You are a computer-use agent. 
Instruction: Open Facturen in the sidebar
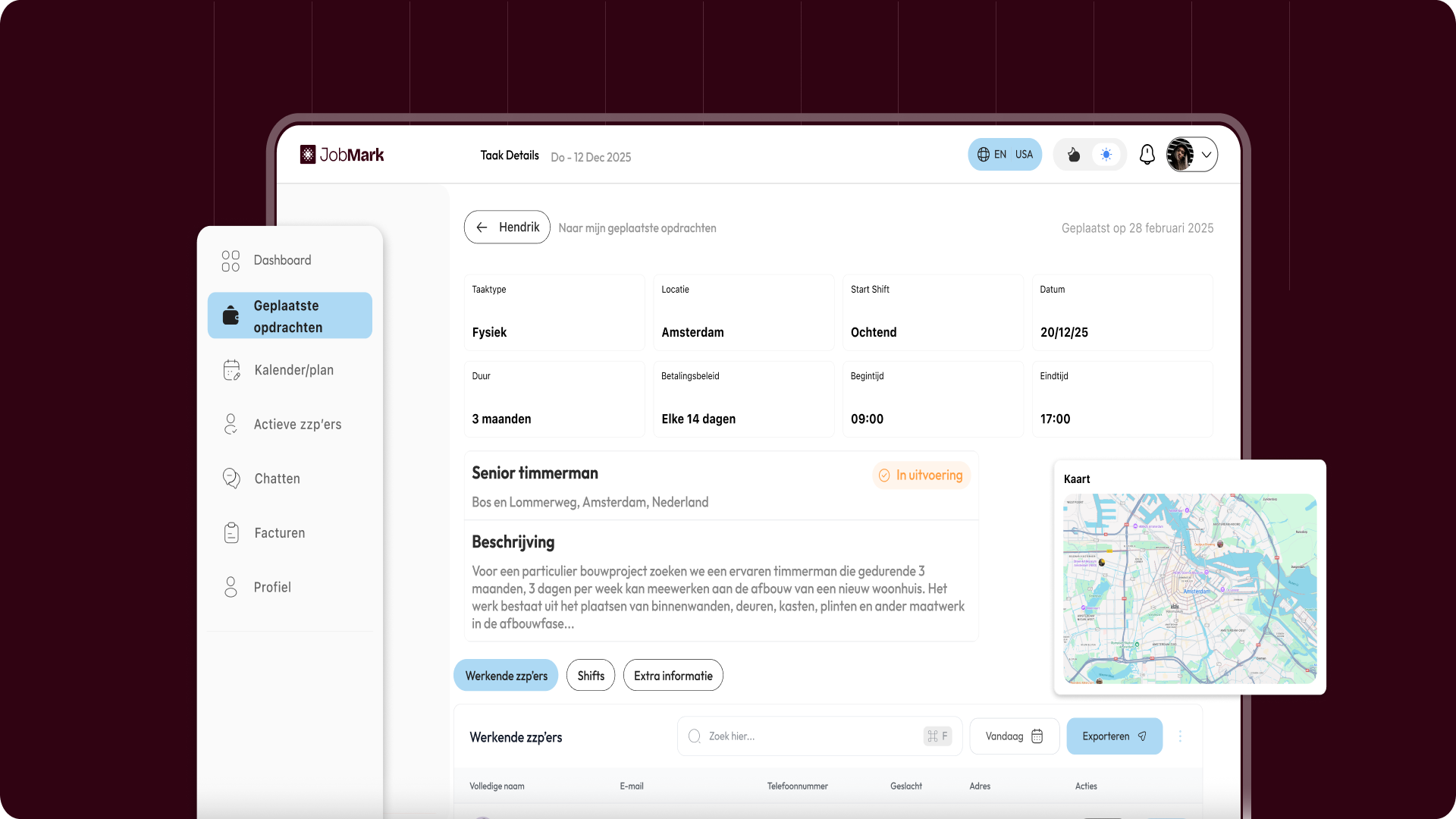[x=279, y=533]
